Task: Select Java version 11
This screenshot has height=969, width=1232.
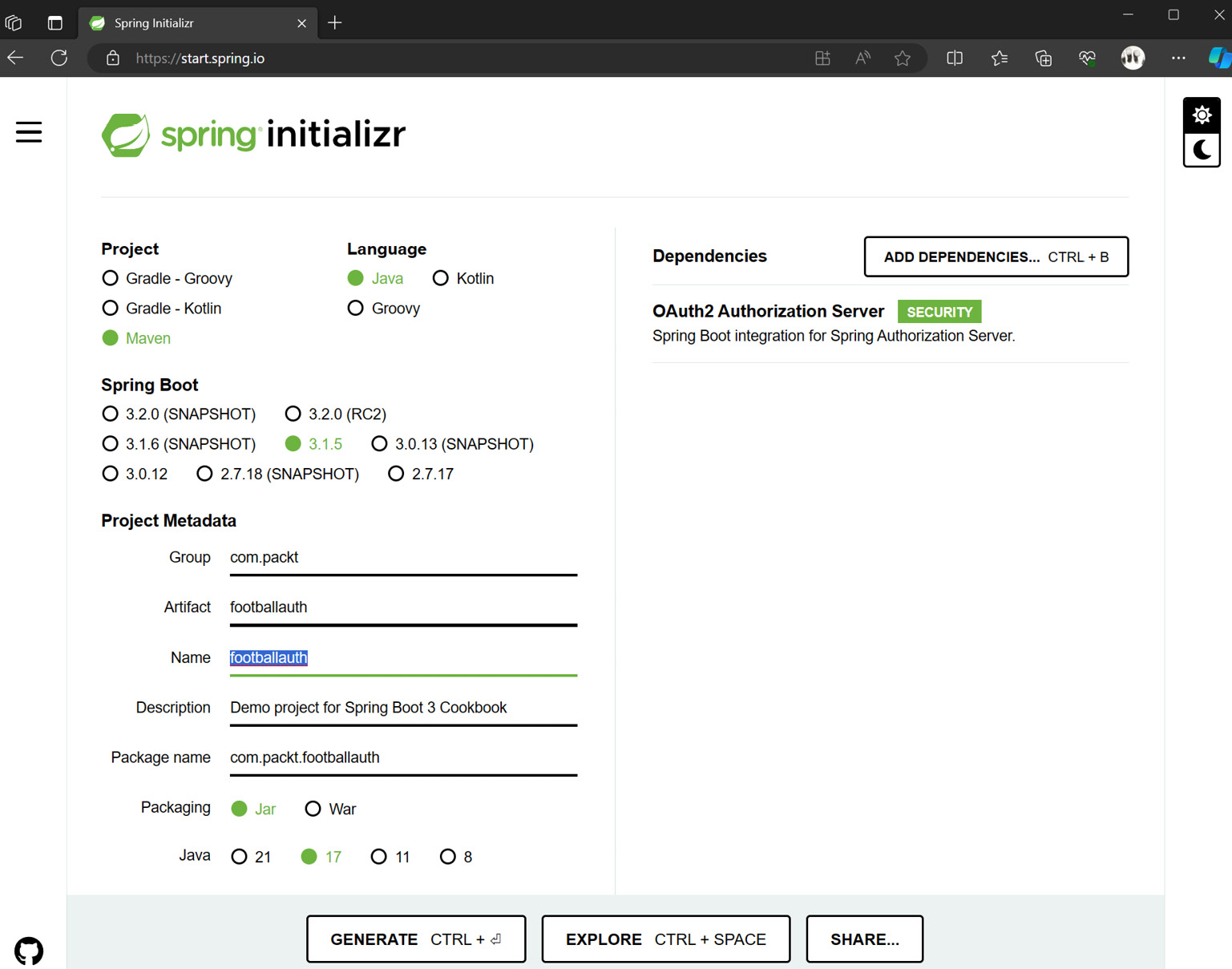Action: click(x=390, y=857)
